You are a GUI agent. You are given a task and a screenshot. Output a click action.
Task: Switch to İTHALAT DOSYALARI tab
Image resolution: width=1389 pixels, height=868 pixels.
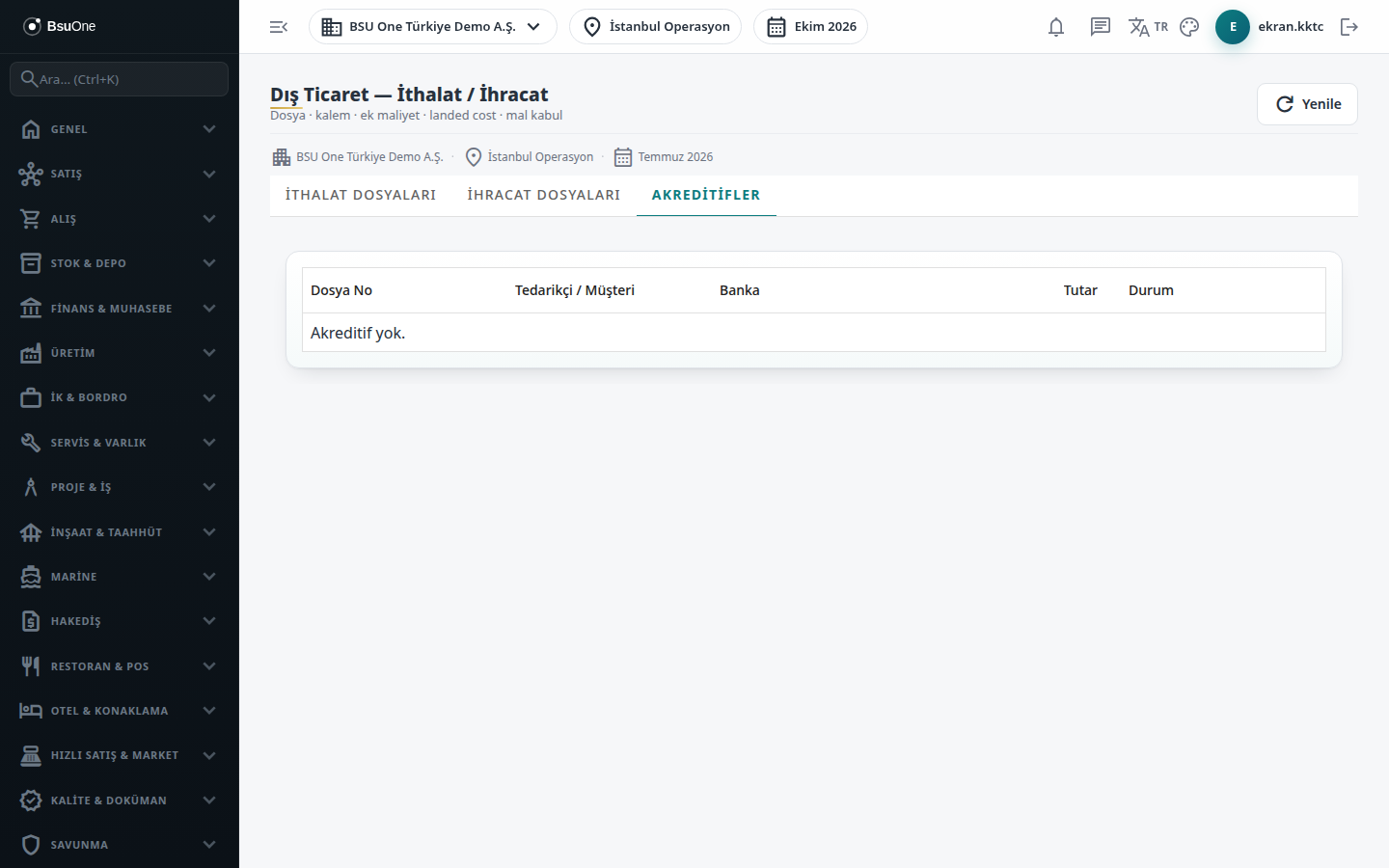coord(361,195)
